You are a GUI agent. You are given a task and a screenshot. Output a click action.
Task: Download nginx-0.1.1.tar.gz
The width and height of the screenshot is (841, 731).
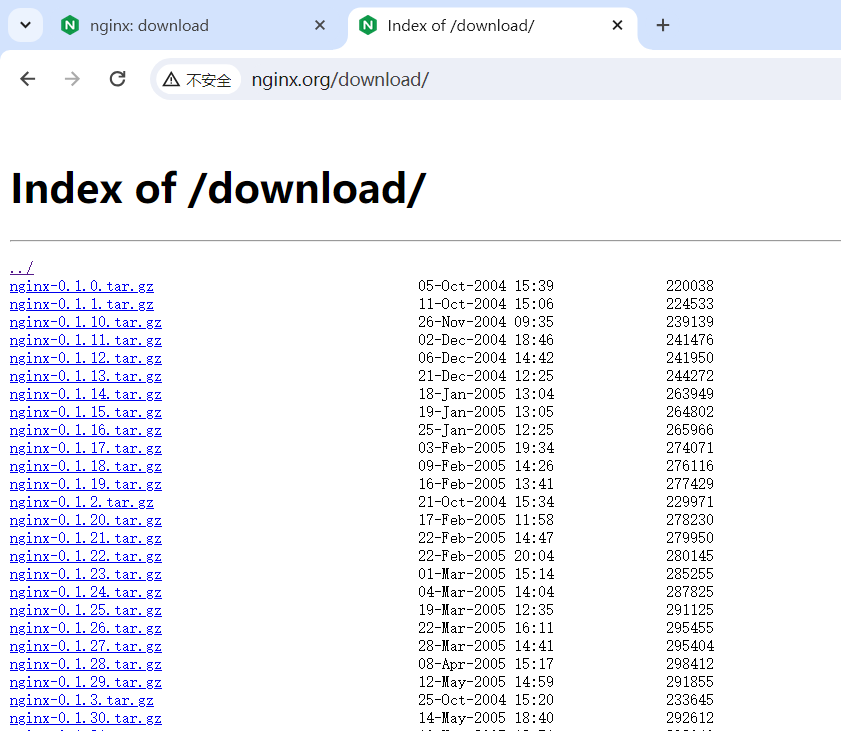(82, 304)
